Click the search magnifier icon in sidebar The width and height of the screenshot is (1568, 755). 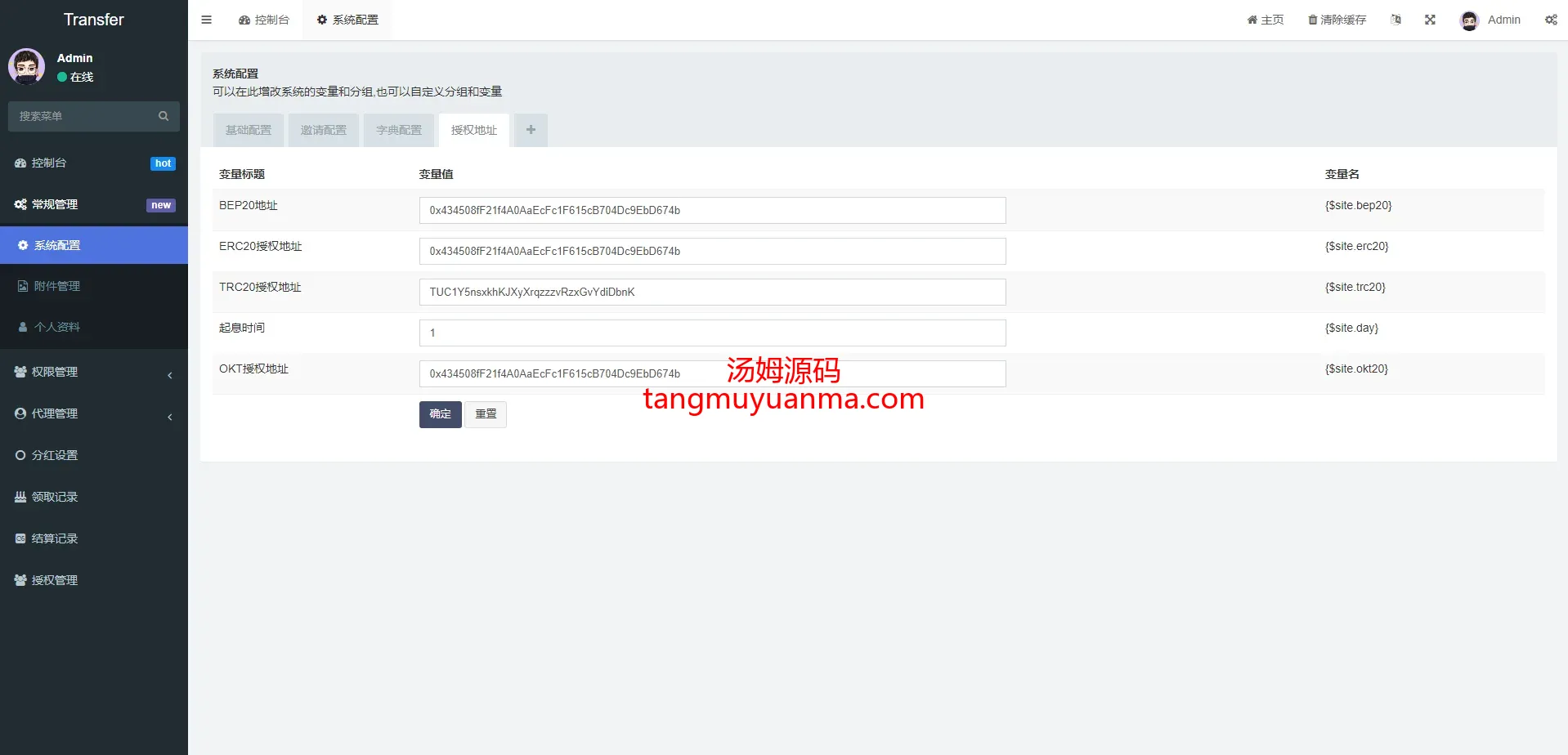pos(164,116)
